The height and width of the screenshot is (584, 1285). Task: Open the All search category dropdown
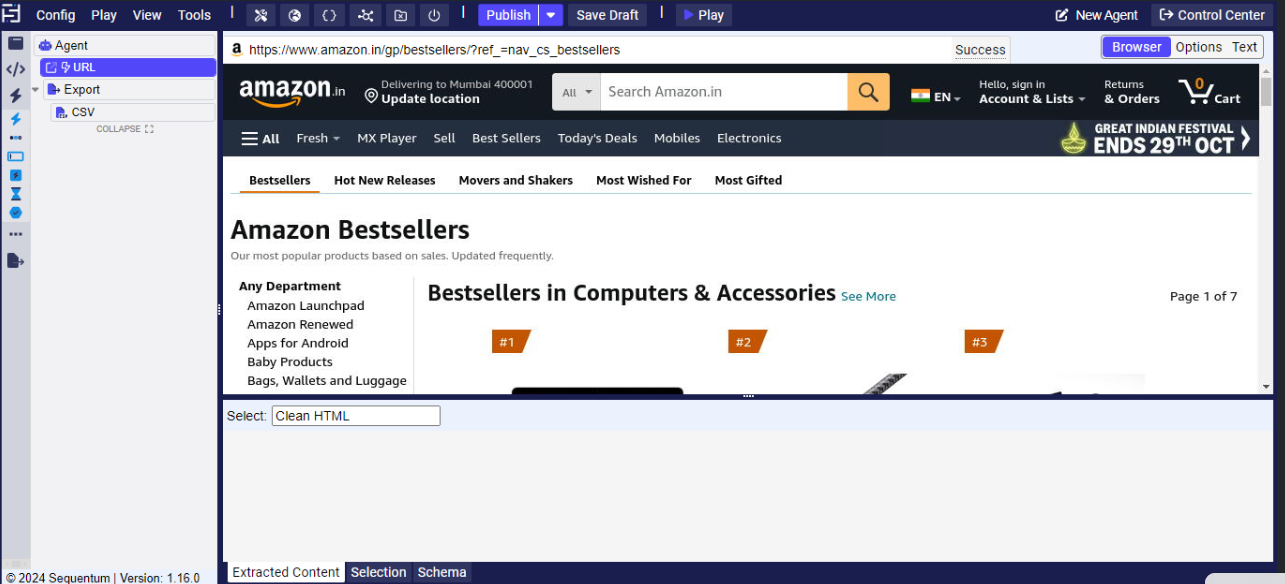[x=577, y=92]
